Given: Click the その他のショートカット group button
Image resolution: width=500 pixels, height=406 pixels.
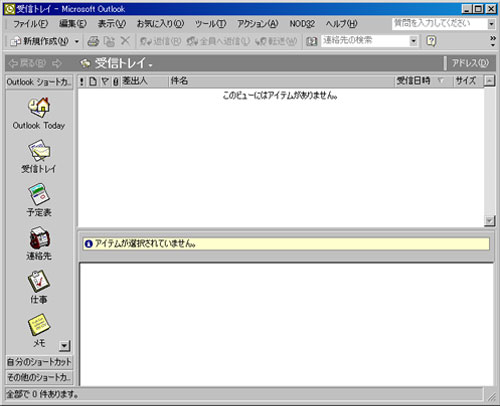Looking at the screenshot, I should coord(39,377).
